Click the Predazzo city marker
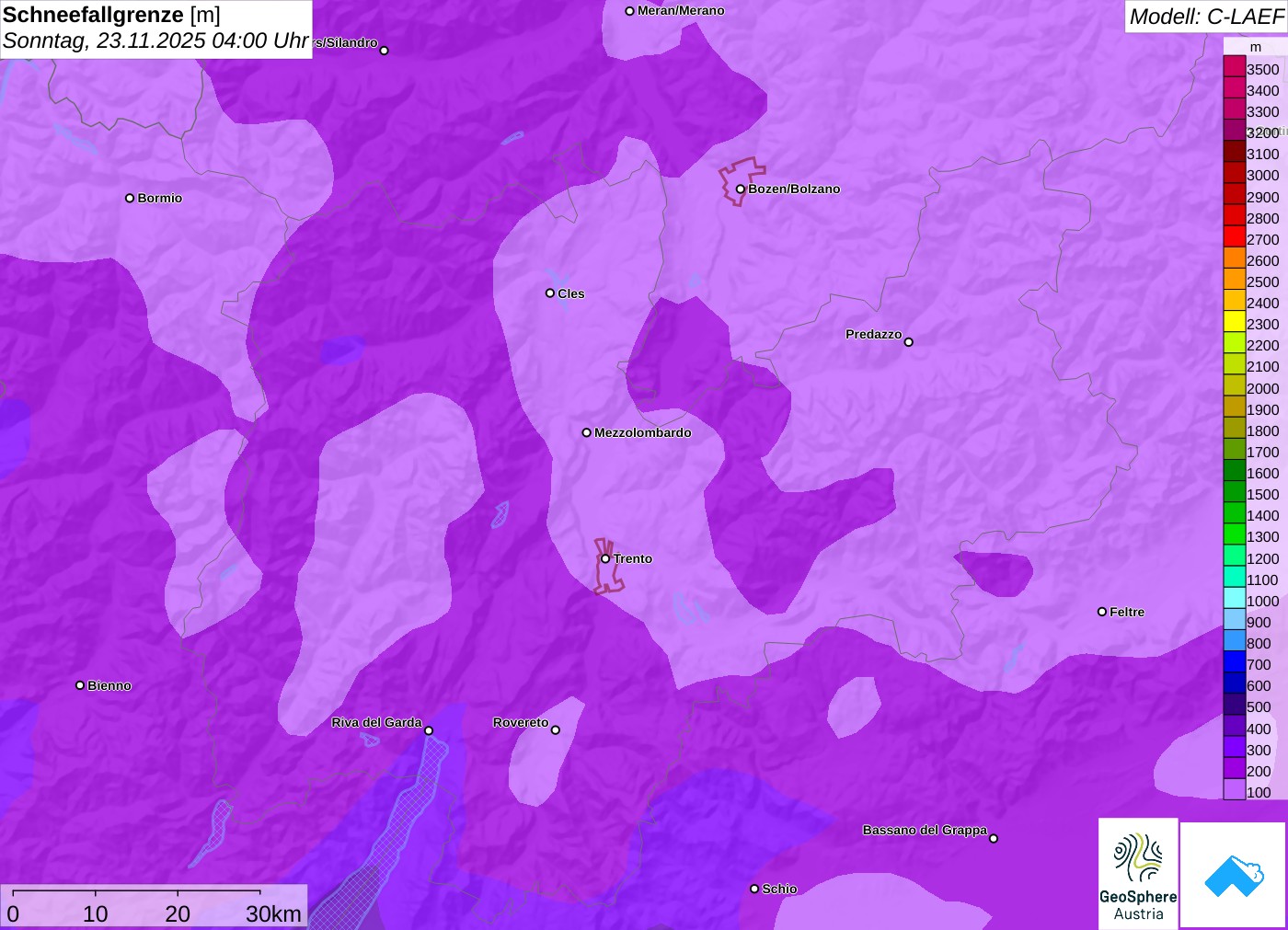Viewport: 1288px width, 930px height. (x=908, y=342)
